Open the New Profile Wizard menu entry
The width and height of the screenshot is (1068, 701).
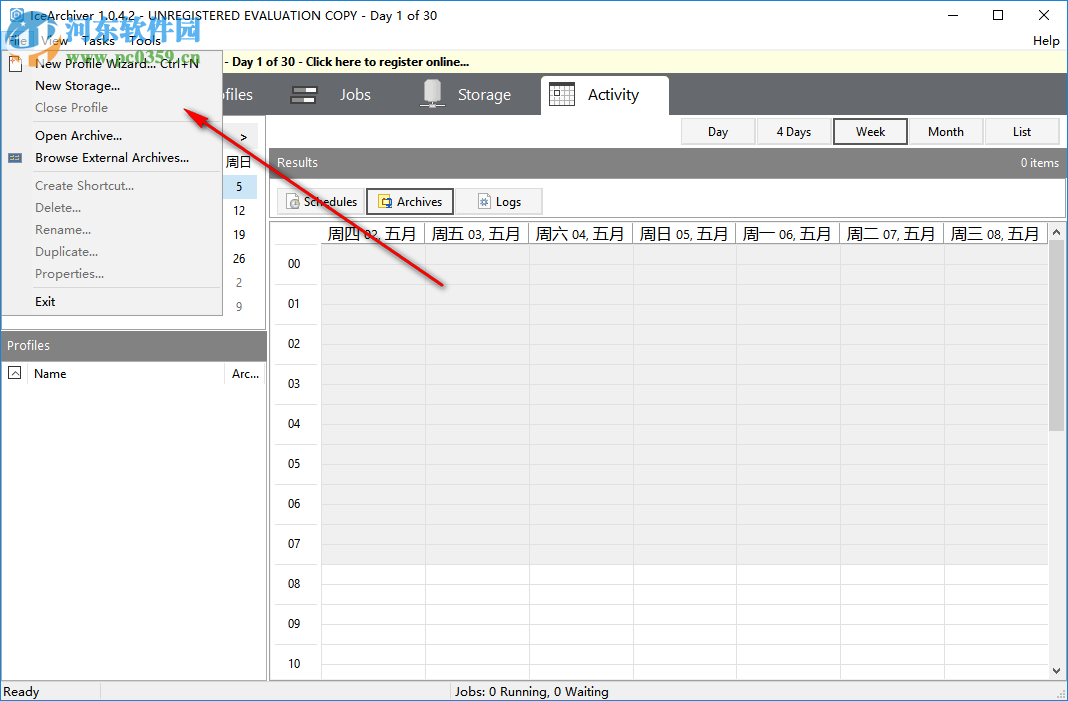point(112,63)
